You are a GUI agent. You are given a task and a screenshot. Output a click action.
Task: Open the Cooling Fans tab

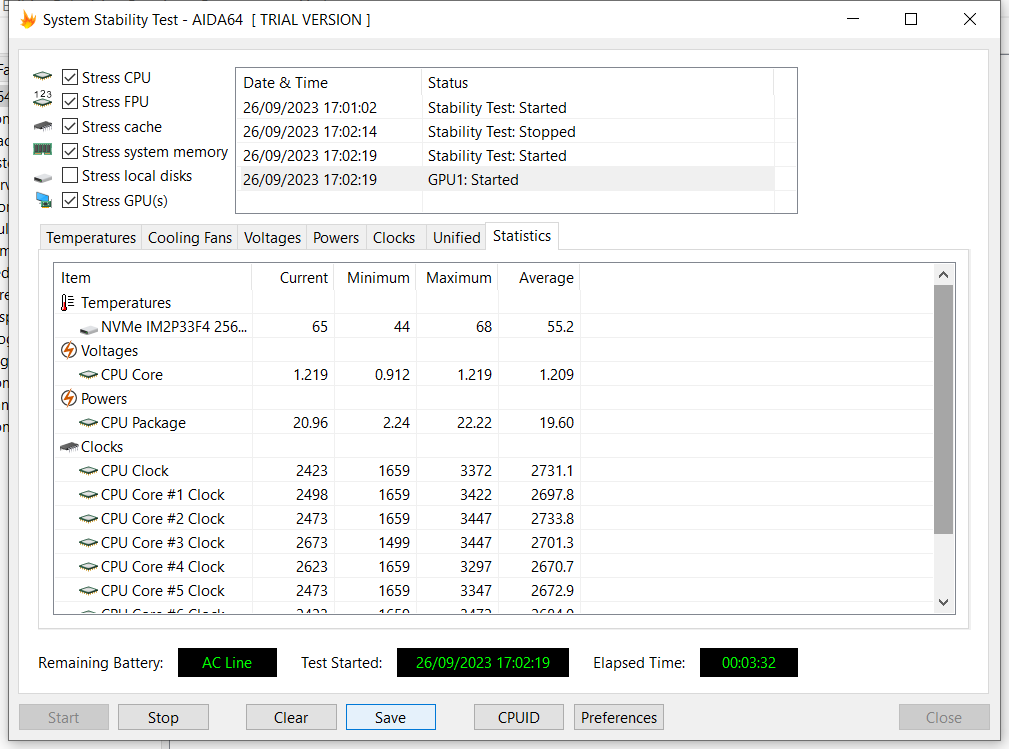tap(190, 237)
